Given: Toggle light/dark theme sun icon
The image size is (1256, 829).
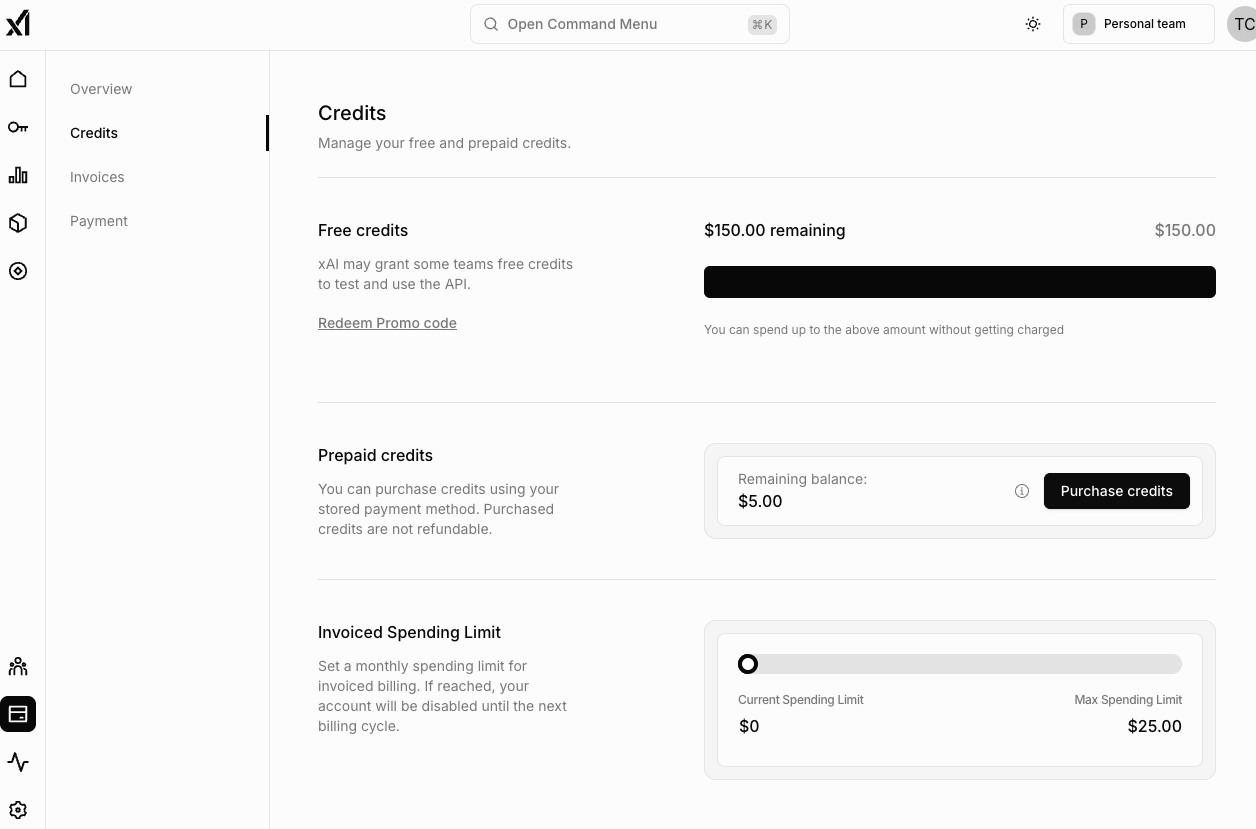Looking at the screenshot, I should coord(1033,24).
